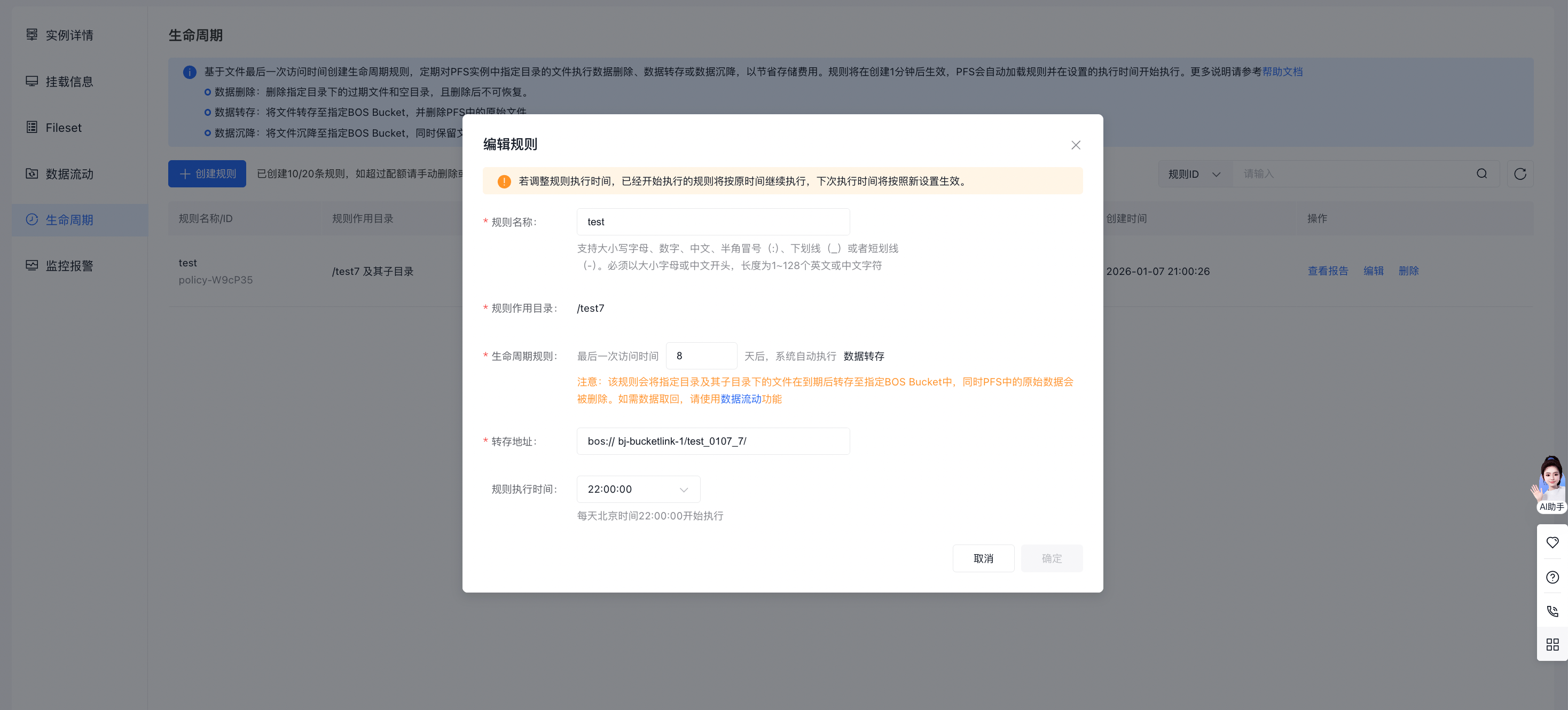
Task: Click the 数据流动 link in warning note
Action: [x=740, y=399]
